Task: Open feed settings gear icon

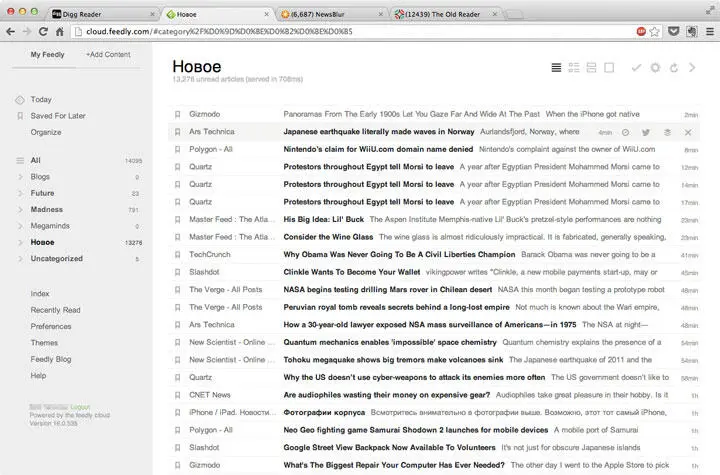Action: [655, 68]
